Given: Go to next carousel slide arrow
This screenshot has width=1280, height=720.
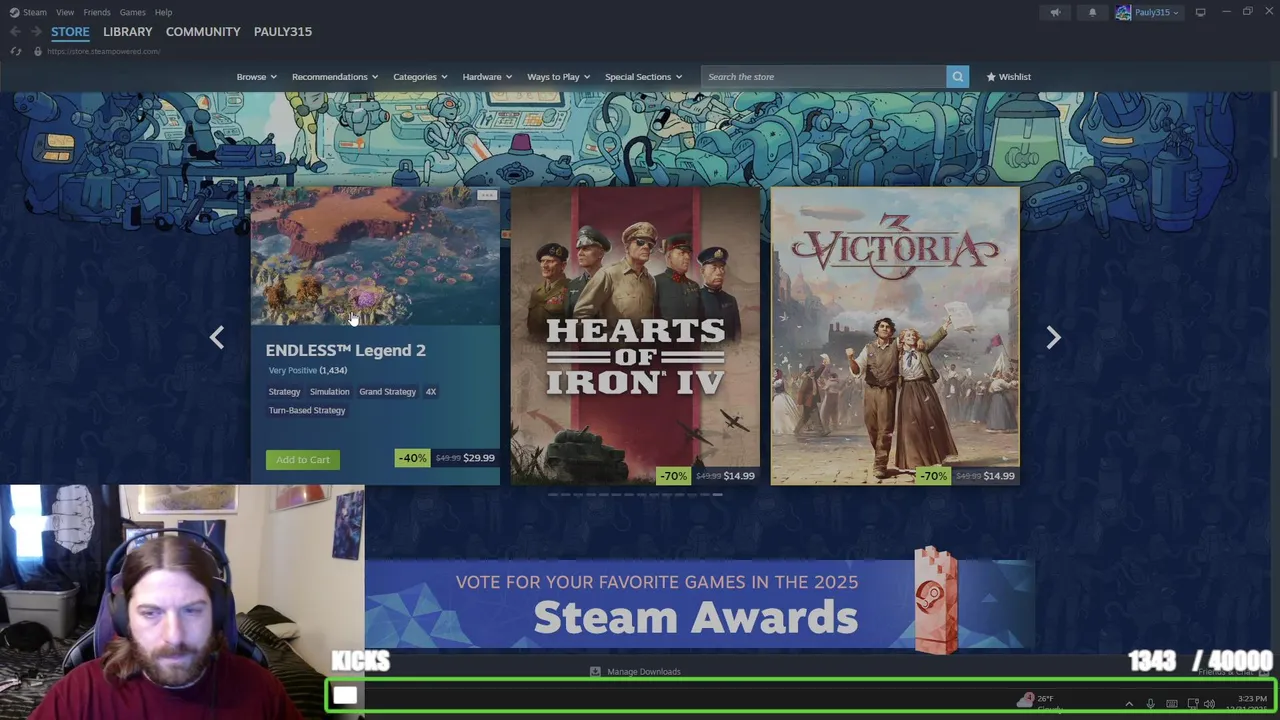Looking at the screenshot, I should pos(1053,338).
